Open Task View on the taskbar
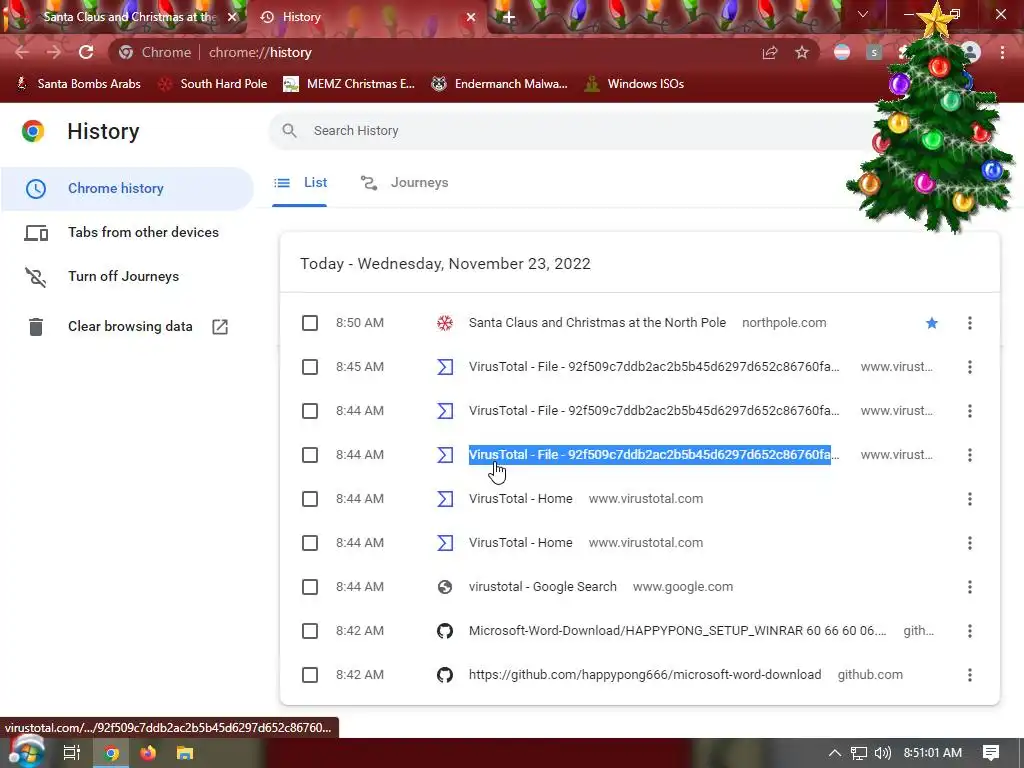Viewport: 1024px width, 768px height. click(71, 753)
